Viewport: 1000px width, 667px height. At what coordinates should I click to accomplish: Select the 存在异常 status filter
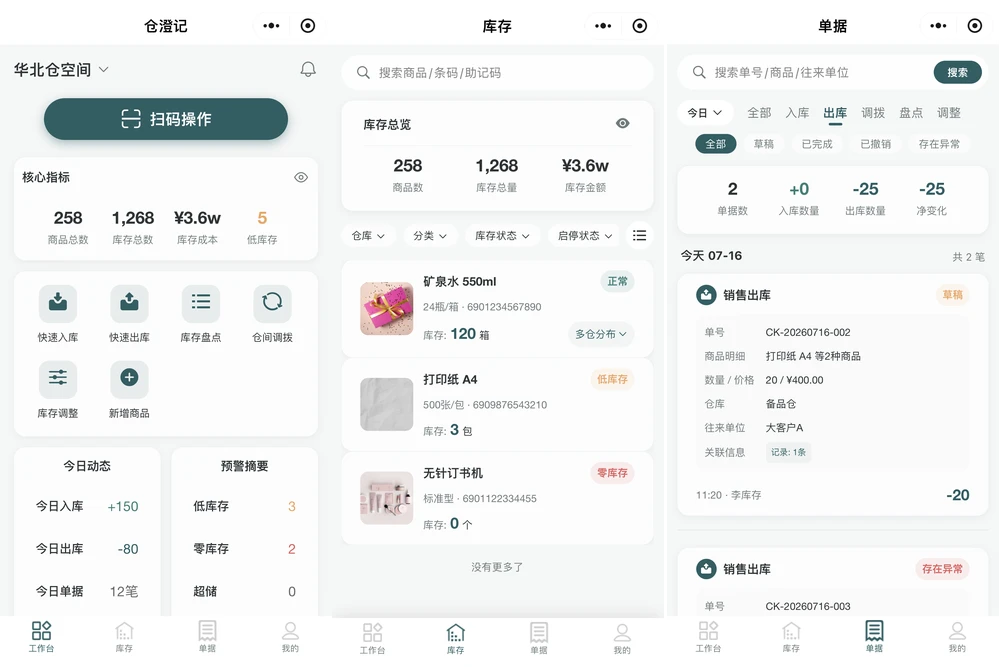(939, 144)
